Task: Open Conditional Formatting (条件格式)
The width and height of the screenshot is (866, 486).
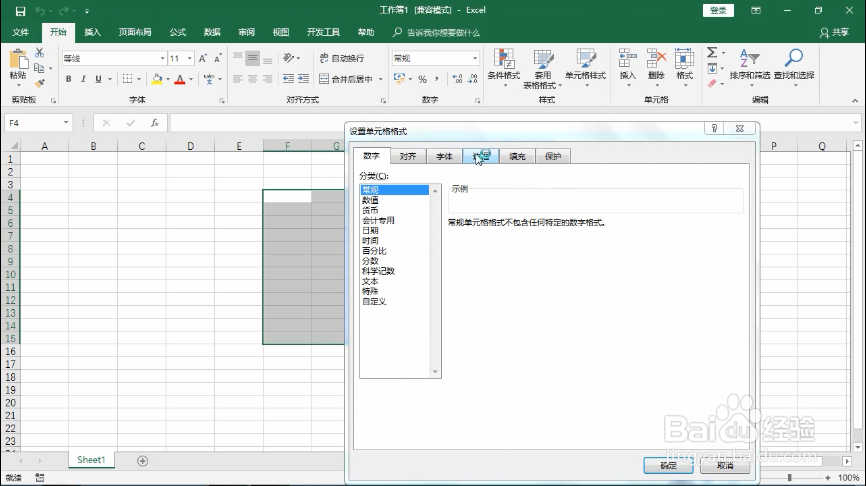Action: [x=504, y=68]
